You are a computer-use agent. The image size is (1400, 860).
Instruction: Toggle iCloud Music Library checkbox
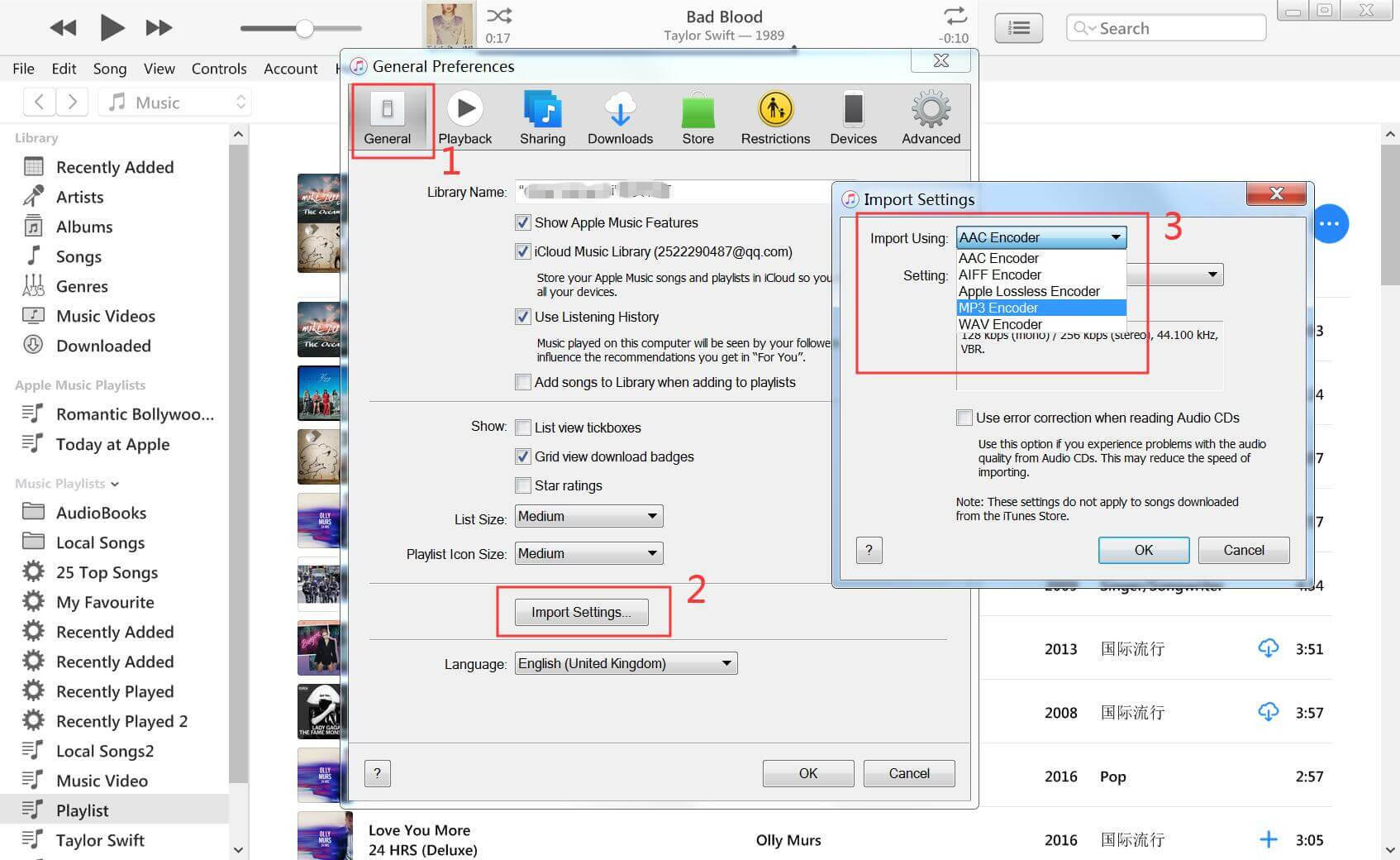coord(522,251)
